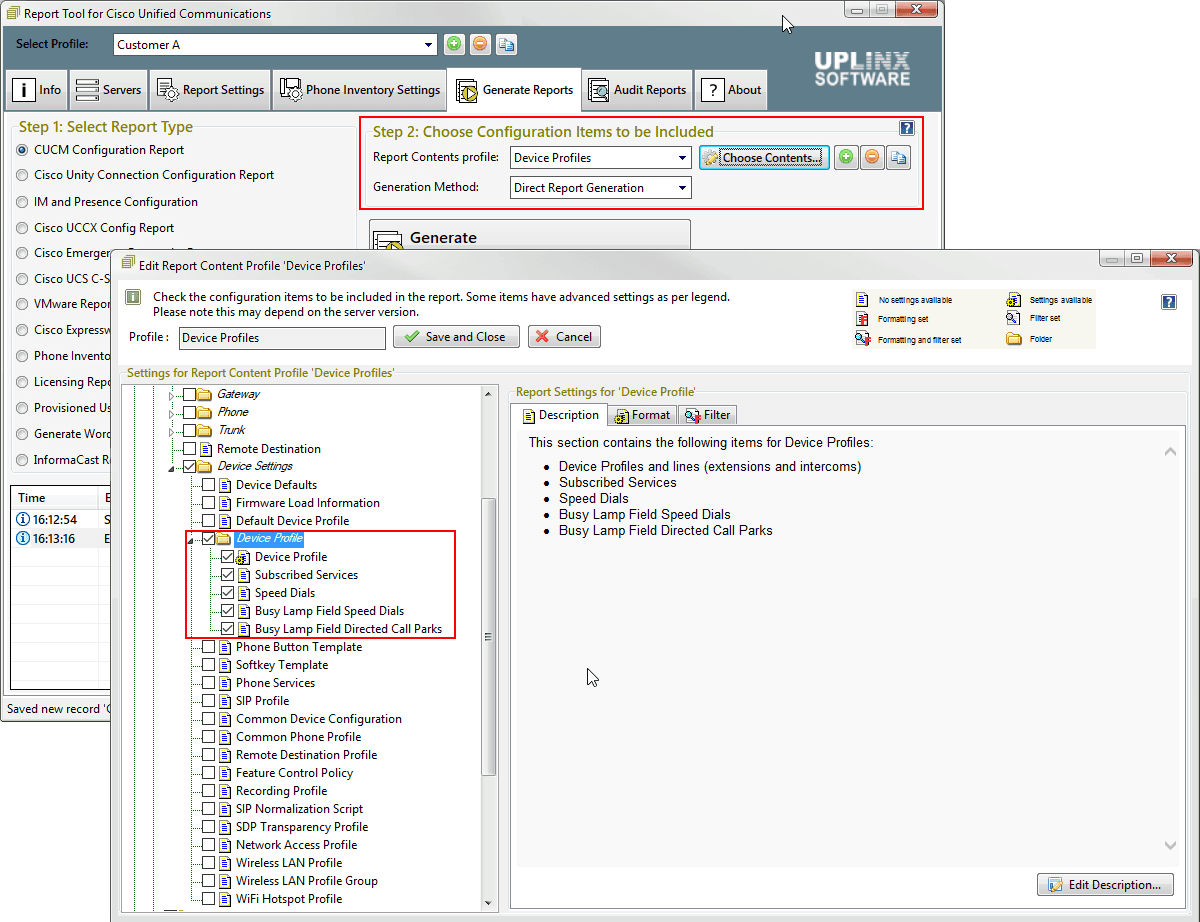Uncheck the Subscribed Services checkbox
Image resolution: width=1200 pixels, height=922 pixels.
(227, 575)
